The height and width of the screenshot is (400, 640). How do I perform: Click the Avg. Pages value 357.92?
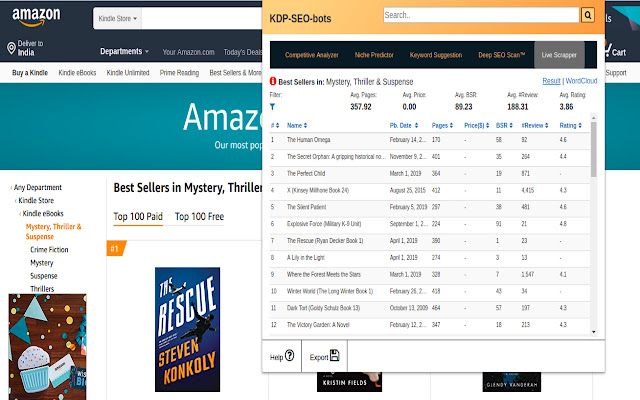(361, 107)
